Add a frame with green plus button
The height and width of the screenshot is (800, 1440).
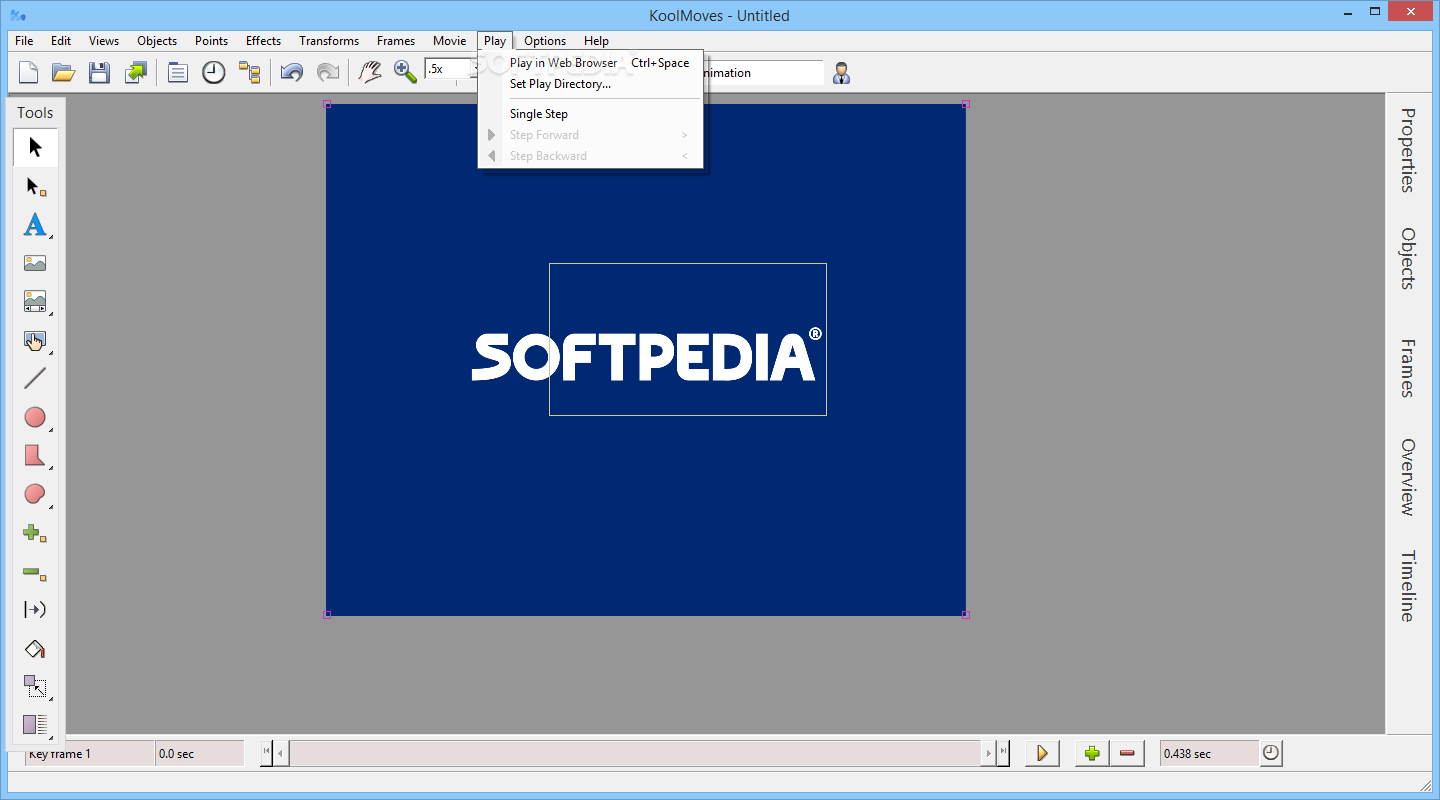point(1092,753)
